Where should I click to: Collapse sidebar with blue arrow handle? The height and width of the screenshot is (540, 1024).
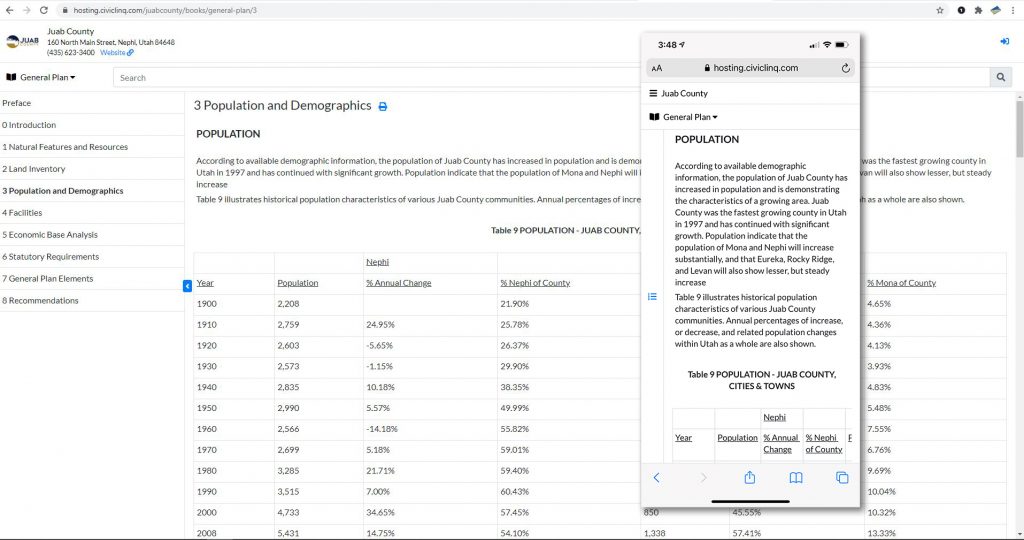(x=187, y=285)
